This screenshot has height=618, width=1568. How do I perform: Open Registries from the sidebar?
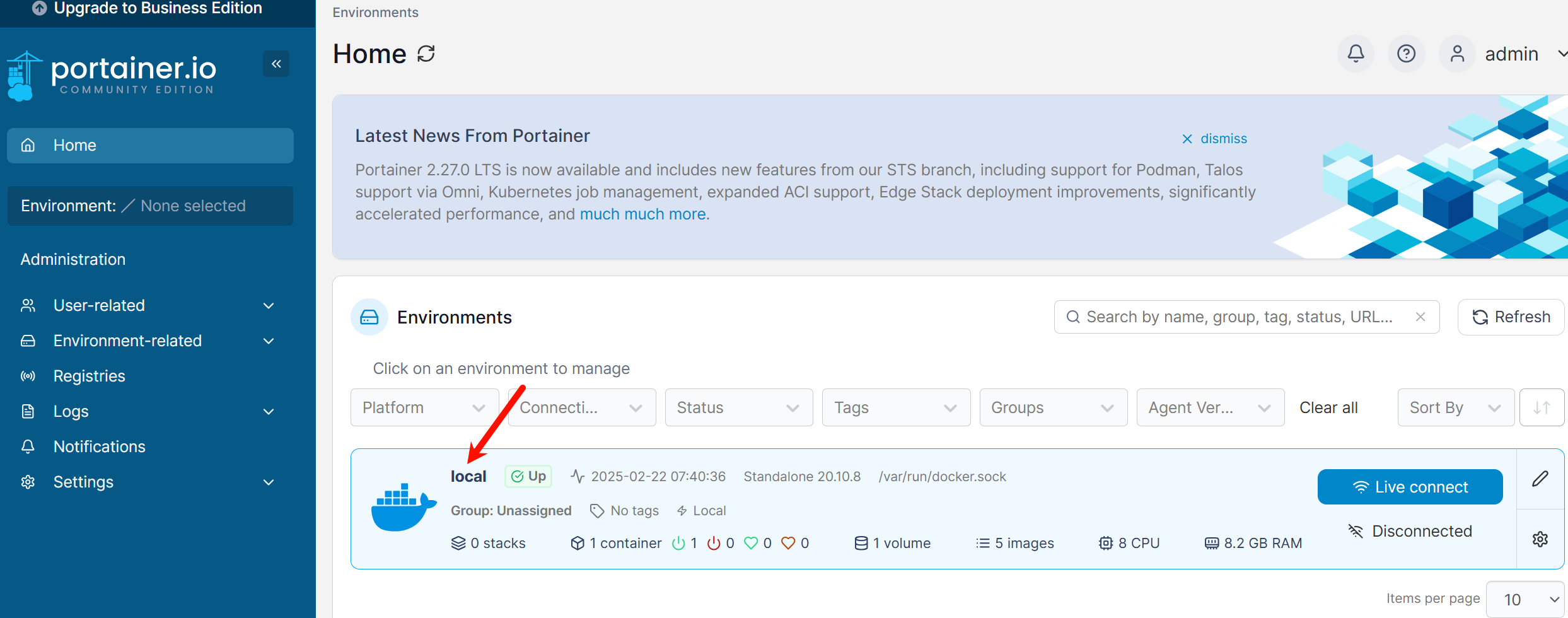[90, 376]
